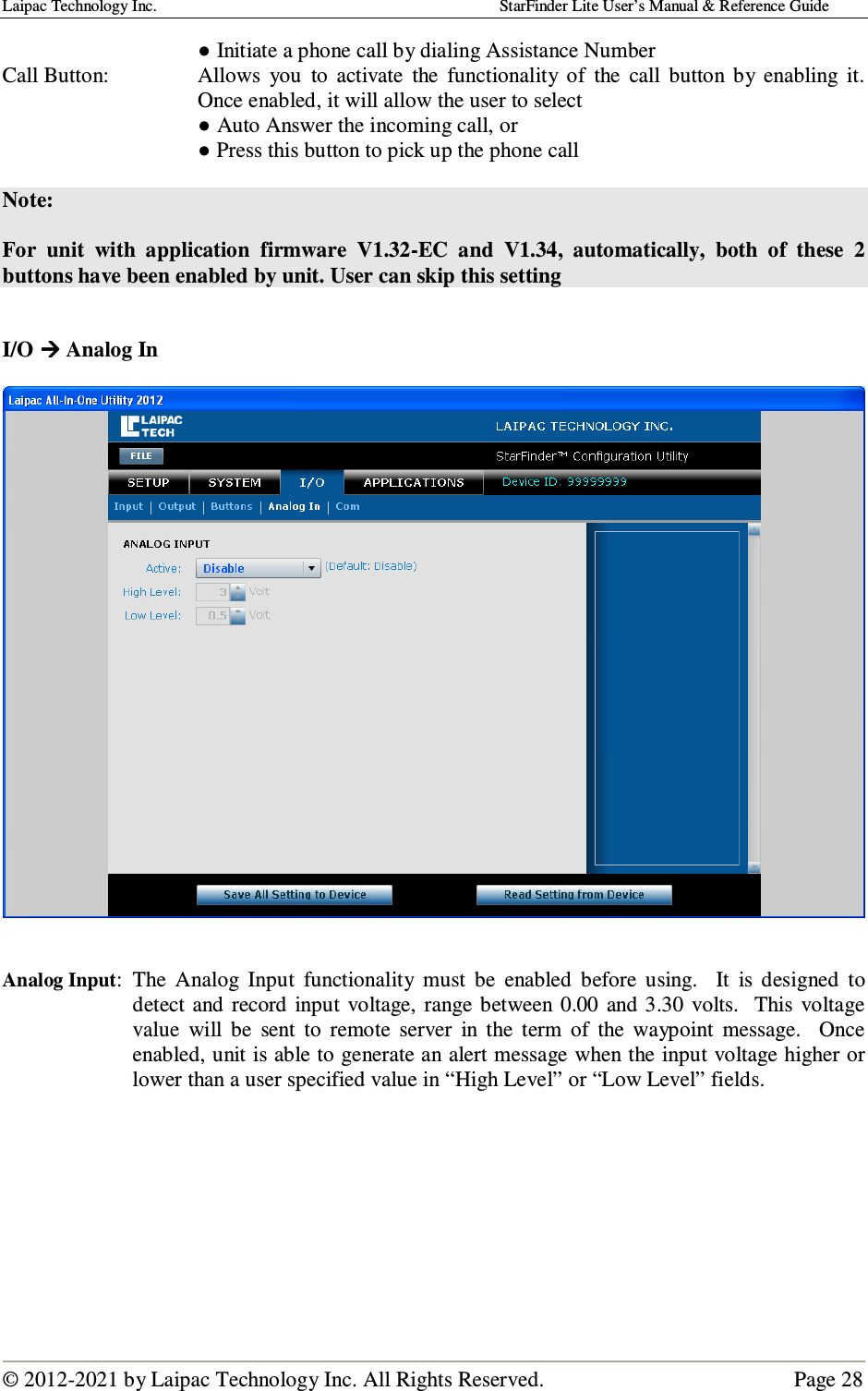868x1391 pixels.
Task: Select the I/O tab
Action: click(312, 482)
